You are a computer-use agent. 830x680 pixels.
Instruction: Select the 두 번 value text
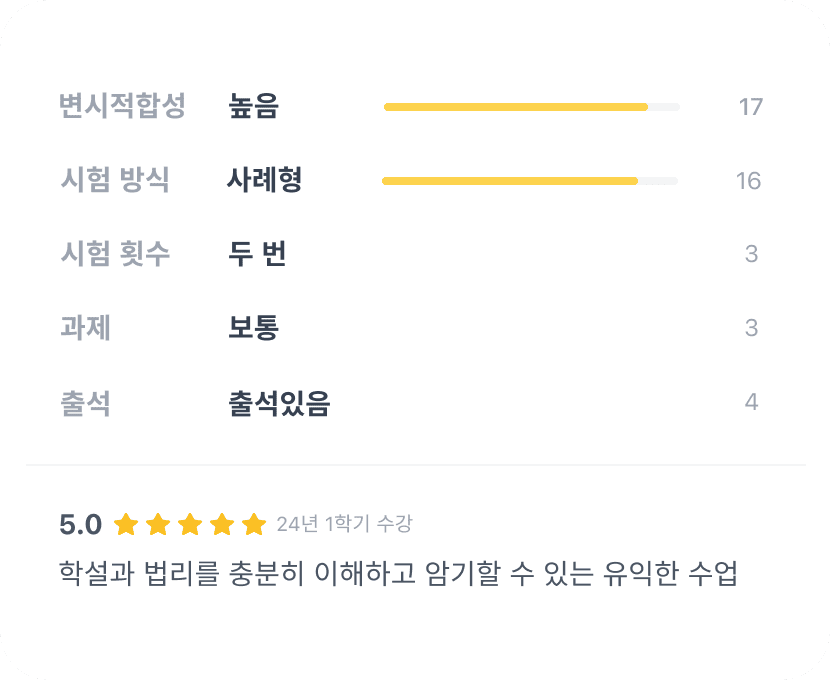point(257,254)
